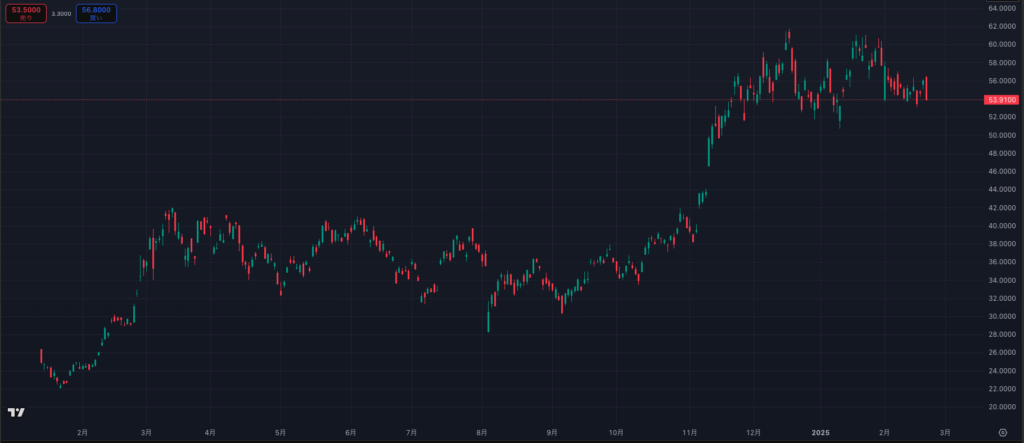Click the blue 56.8000 buy button
This screenshot has width=1024, height=443.
[x=96, y=13]
